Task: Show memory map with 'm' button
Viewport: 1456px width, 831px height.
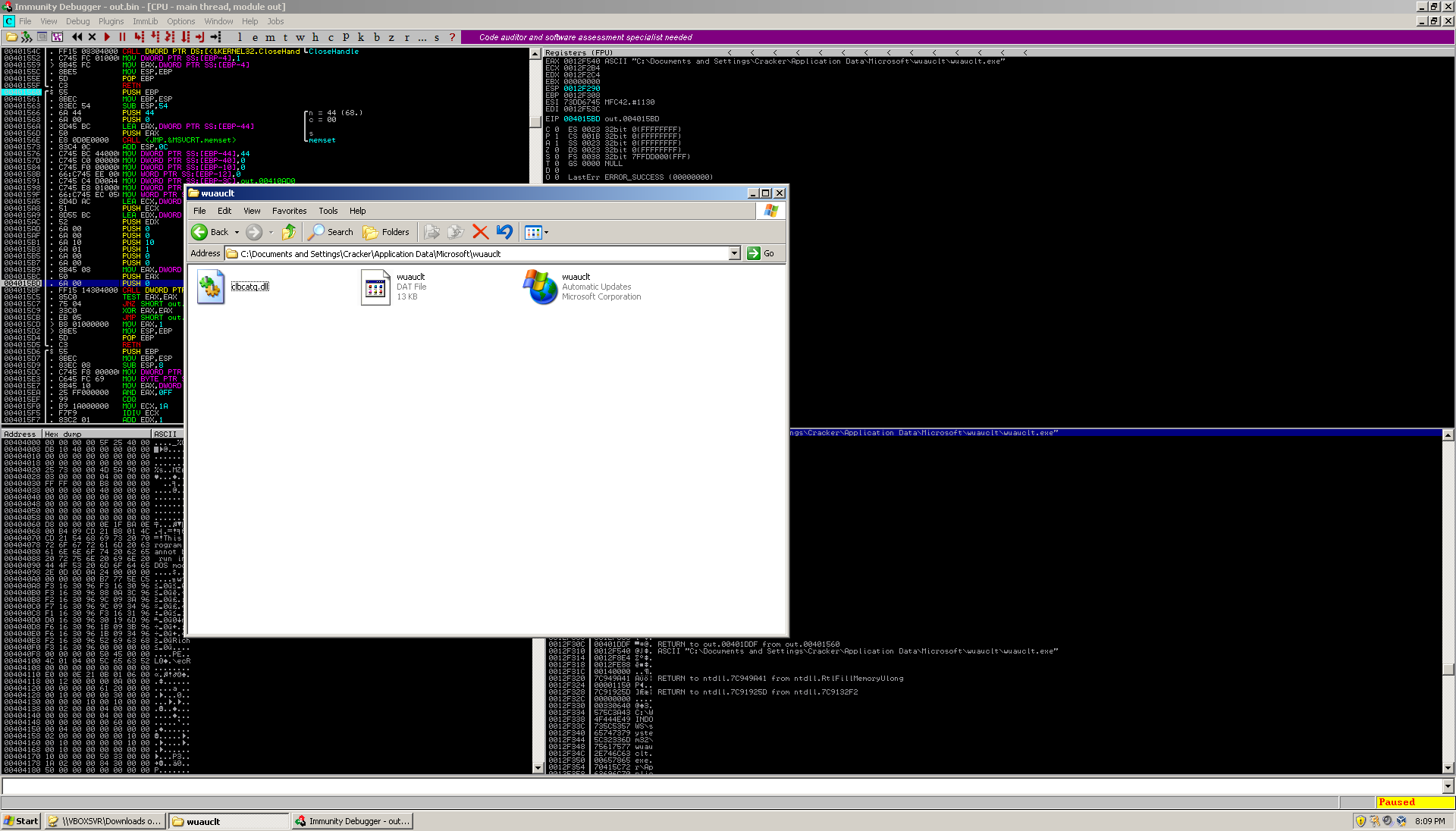Action: coord(270,37)
